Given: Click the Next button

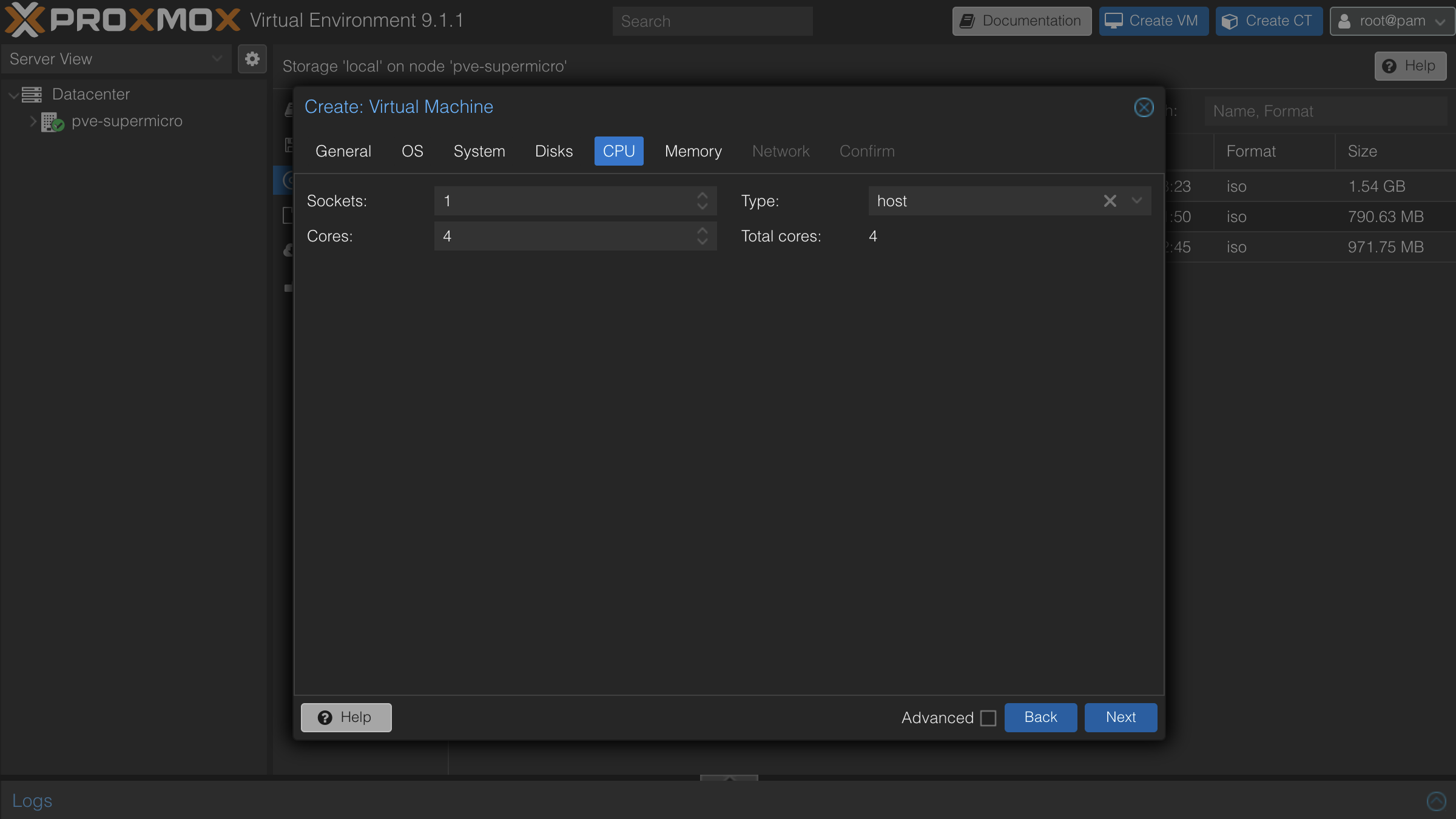Looking at the screenshot, I should (x=1120, y=717).
